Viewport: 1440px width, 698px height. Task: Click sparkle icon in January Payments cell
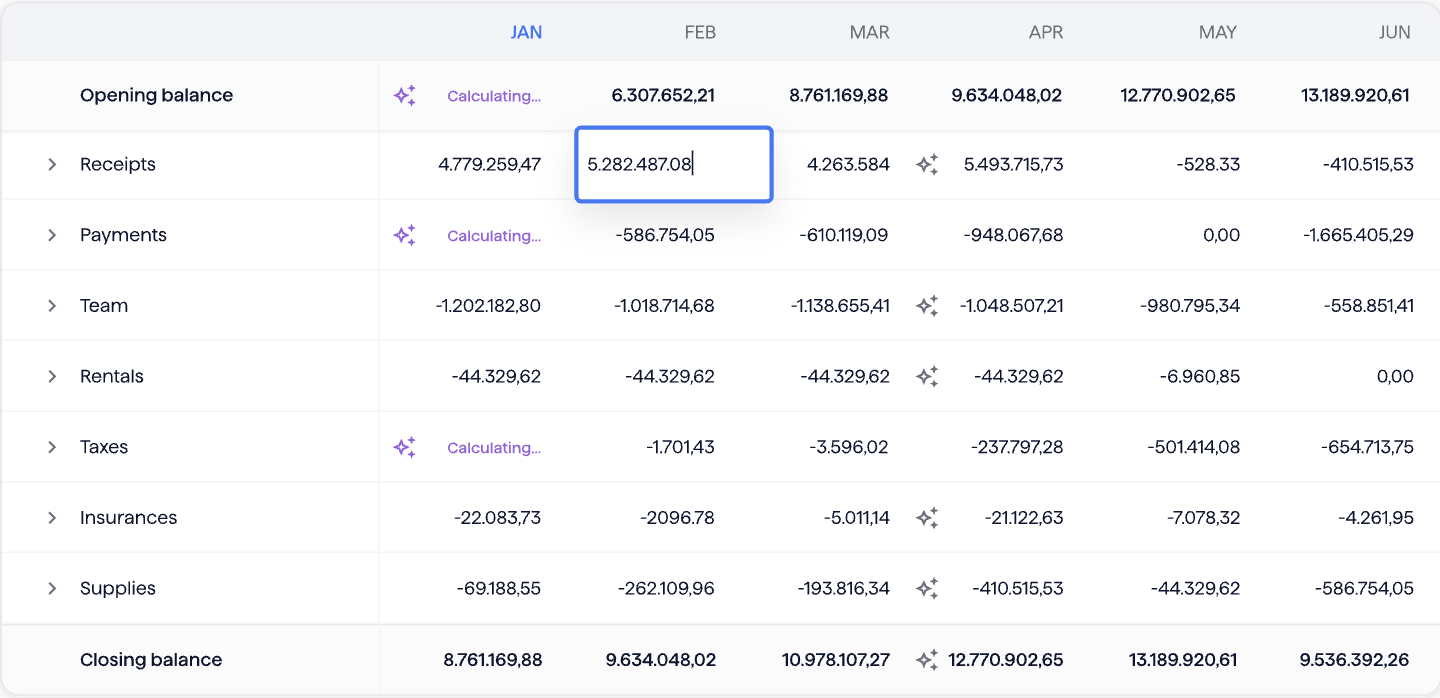[x=404, y=236]
